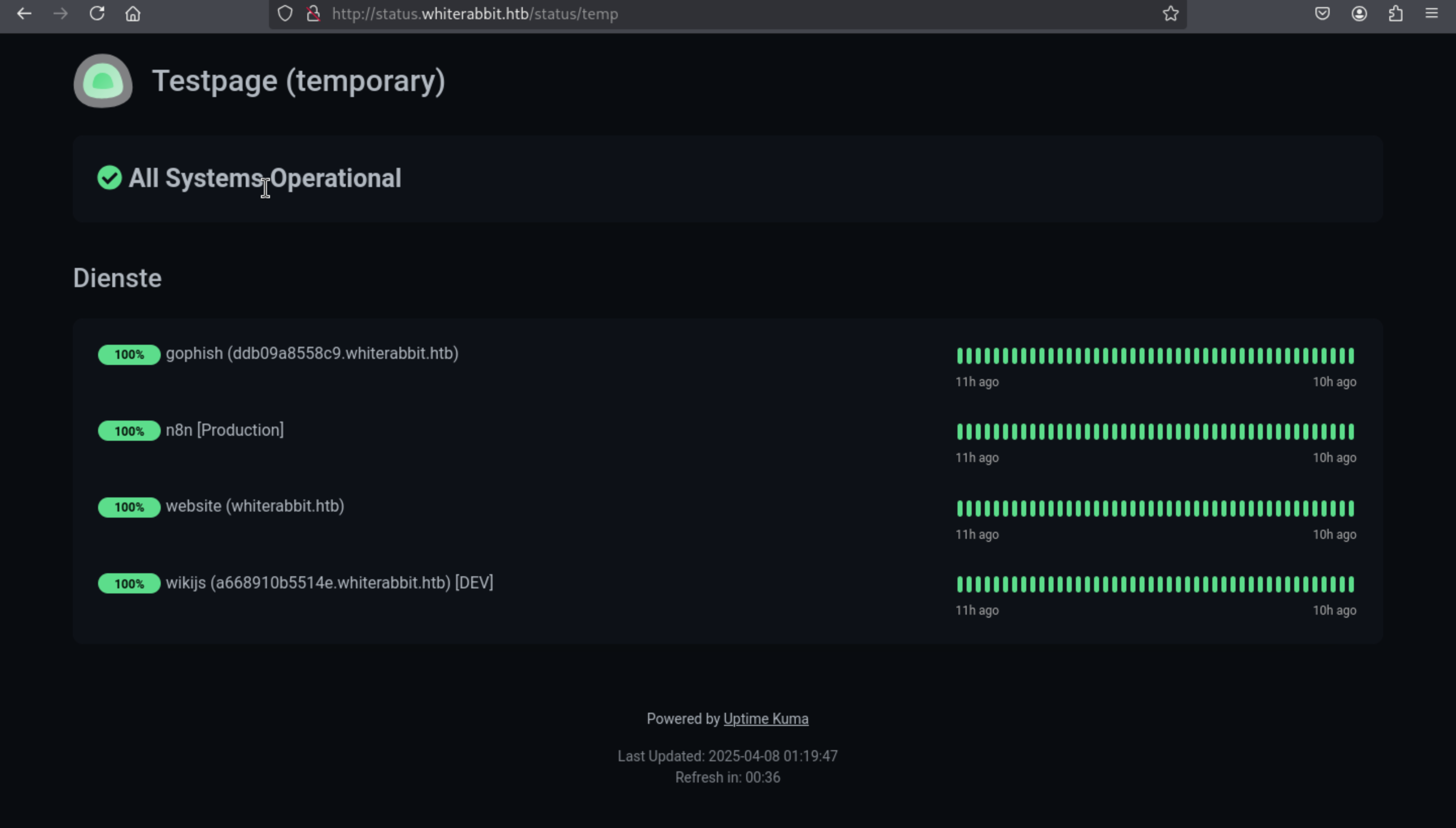Click the website (whiterabbit.htb) entry

[255, 506]
